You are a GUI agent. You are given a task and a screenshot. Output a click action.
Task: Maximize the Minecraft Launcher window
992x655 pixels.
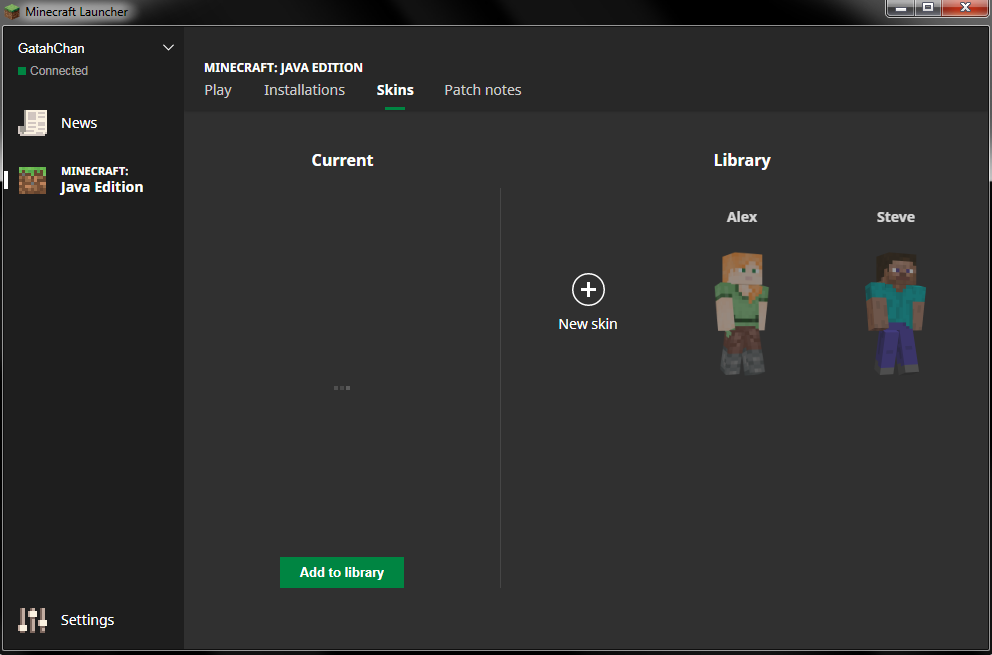(928, 8)
